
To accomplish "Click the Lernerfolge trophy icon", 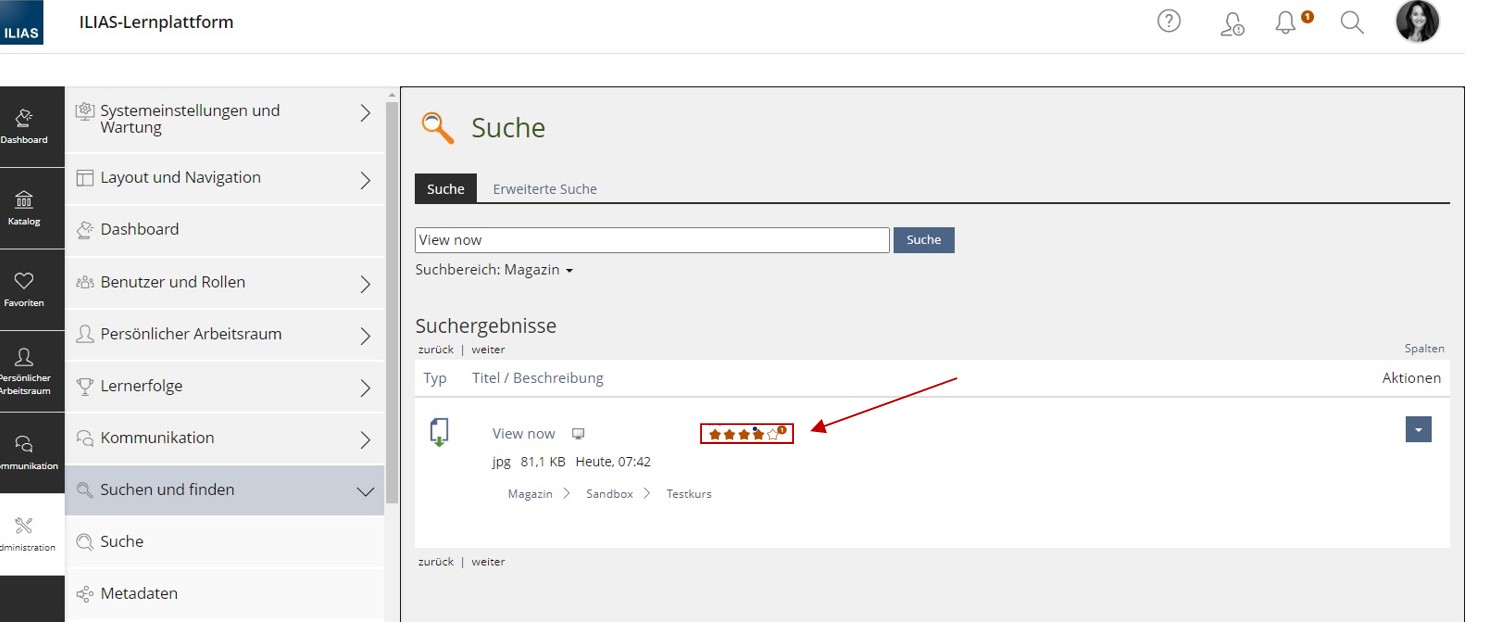I will 85,385.
